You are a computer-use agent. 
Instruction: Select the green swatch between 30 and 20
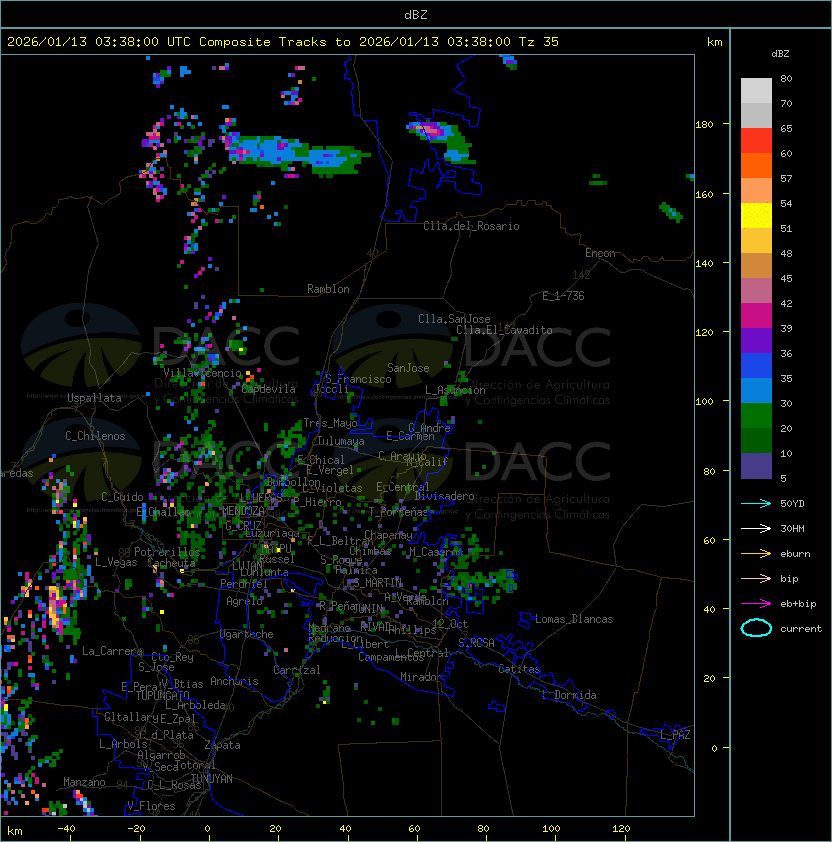click(756, 415)
